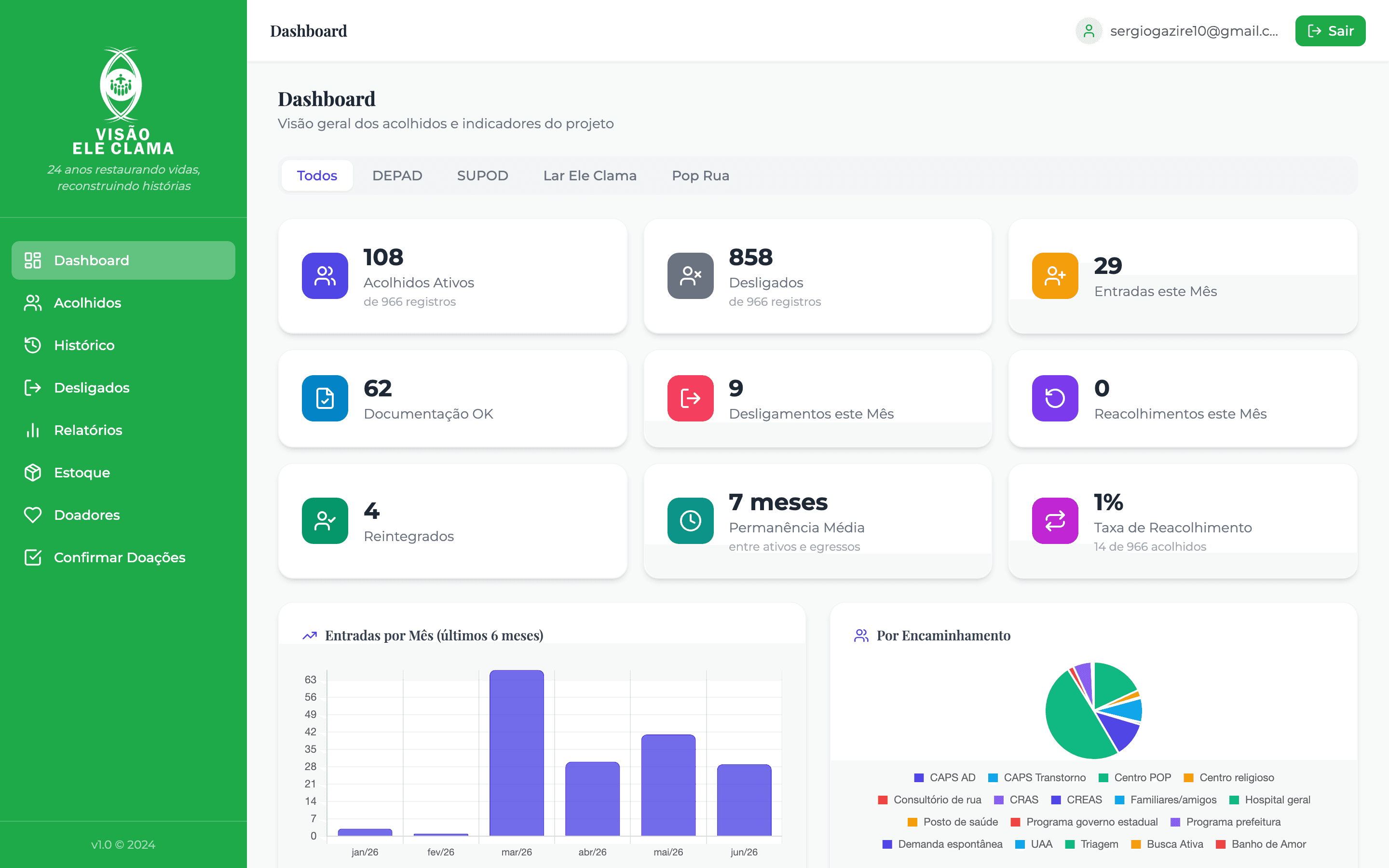
Task: Click the Confirmar Doações checkmark icon
Action: [33, 557]
